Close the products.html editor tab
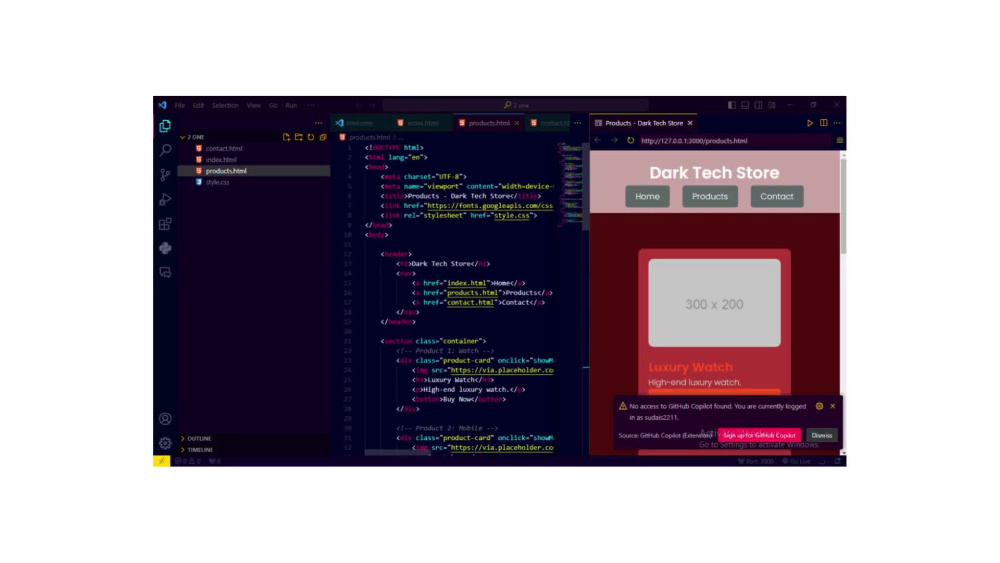Viewport: 1000px width, 563px height. pos(517,123)
